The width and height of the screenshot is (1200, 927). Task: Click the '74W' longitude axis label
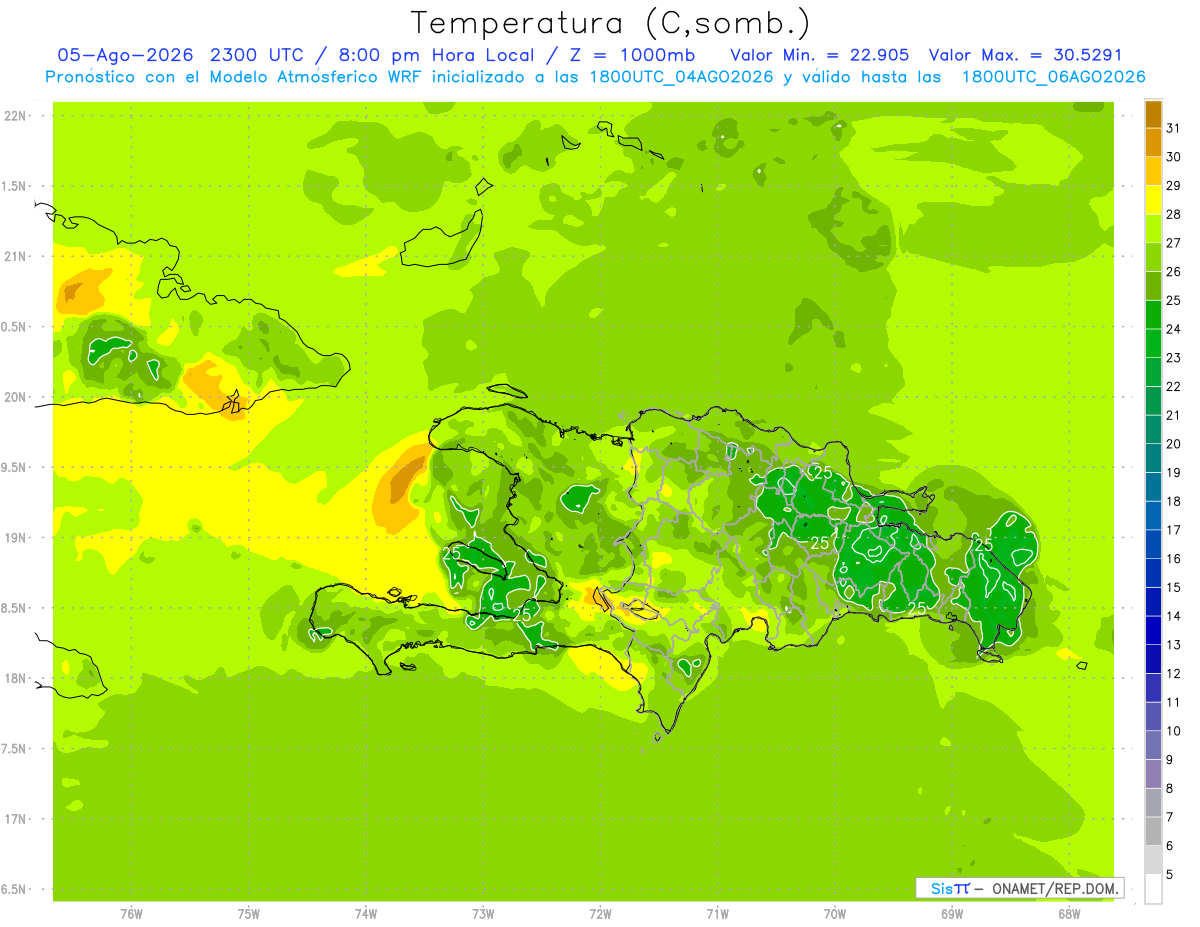(x=366, y=914)
